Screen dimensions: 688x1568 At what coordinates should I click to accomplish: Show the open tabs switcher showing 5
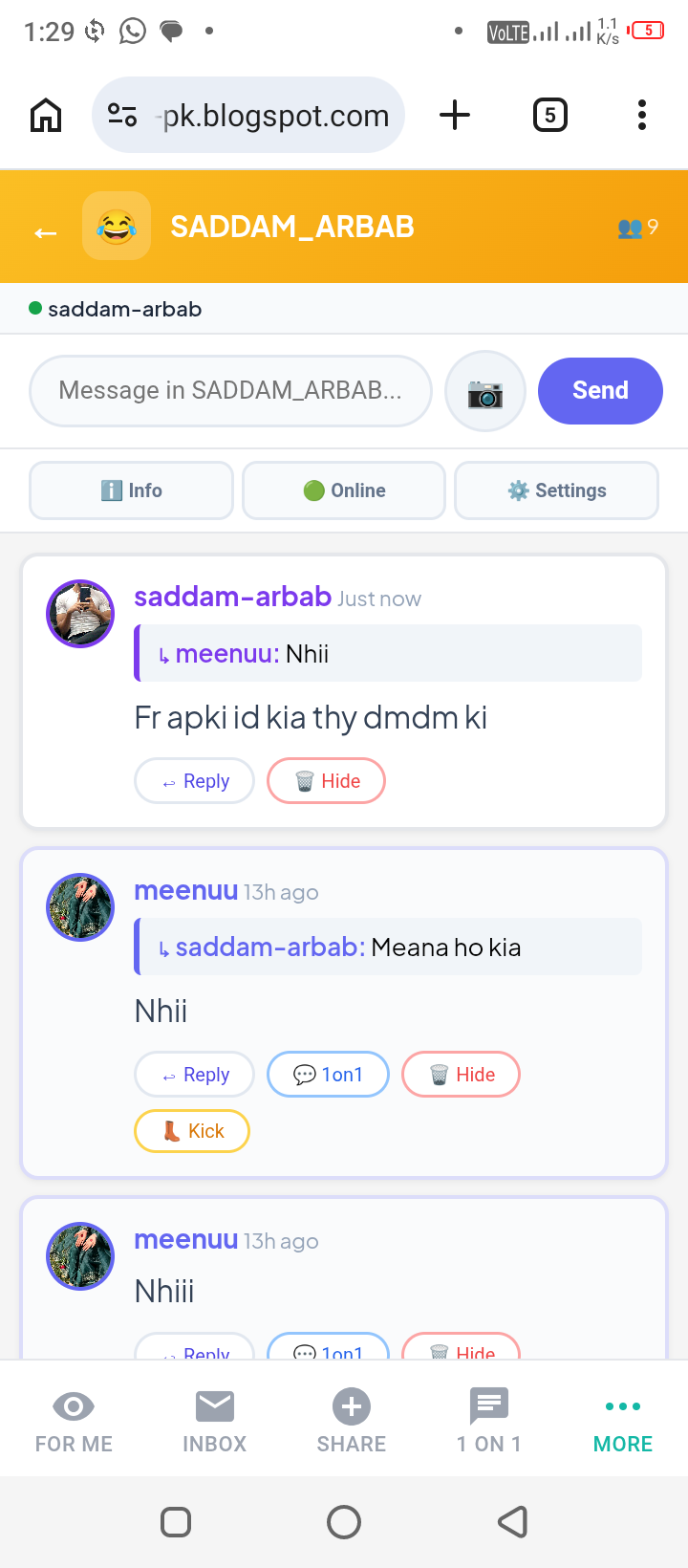pos(549,116)
